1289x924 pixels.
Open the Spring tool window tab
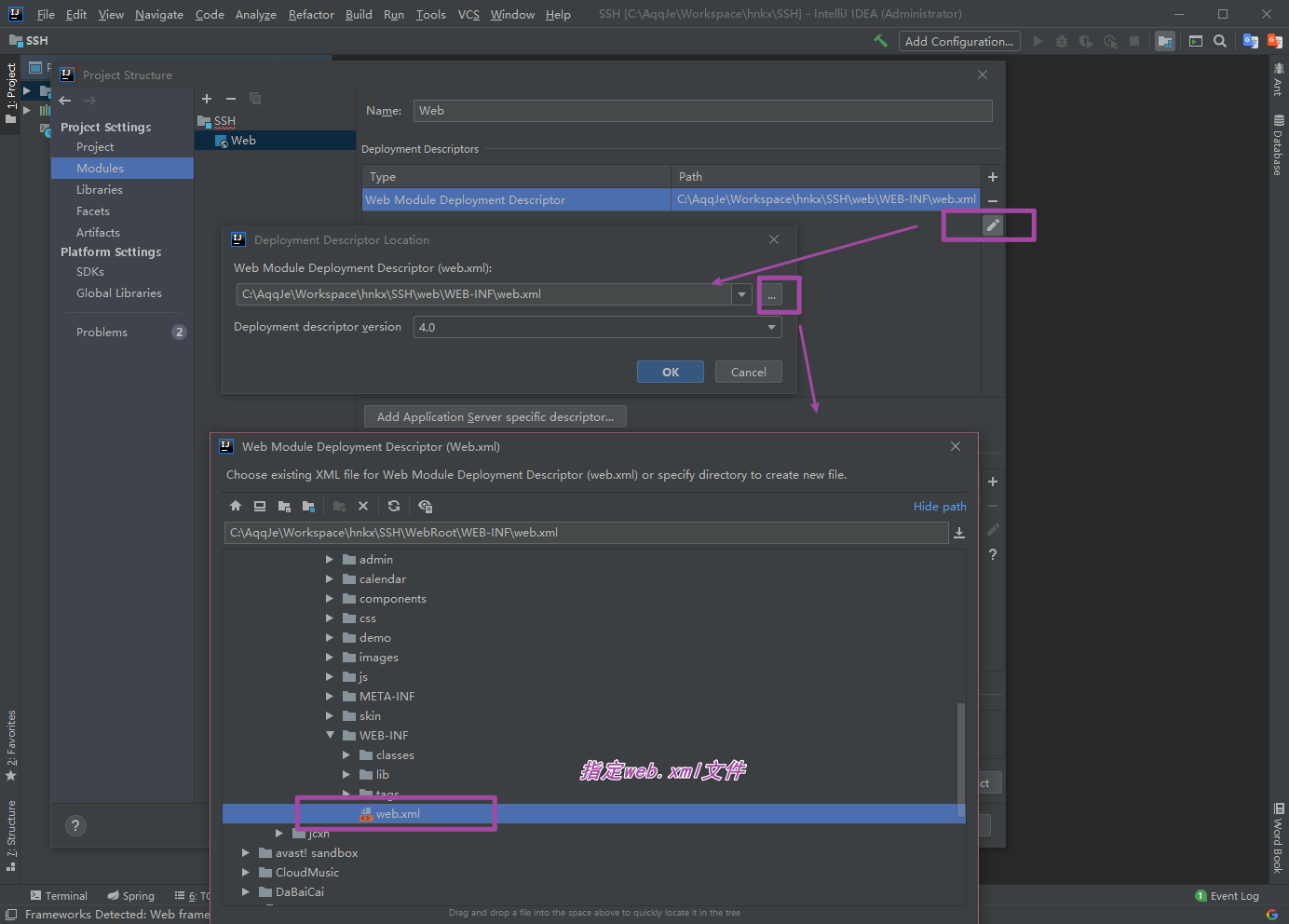(130, 896)
